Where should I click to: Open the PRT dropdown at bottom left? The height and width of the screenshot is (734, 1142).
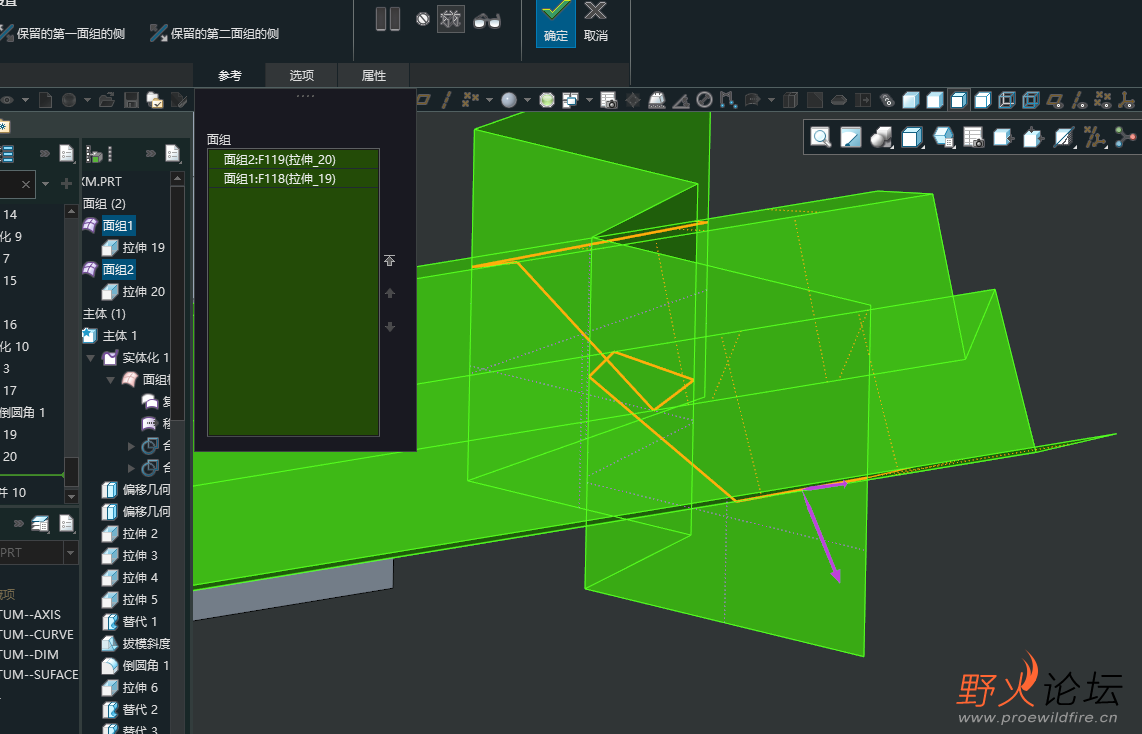click(x=71, y=553)
